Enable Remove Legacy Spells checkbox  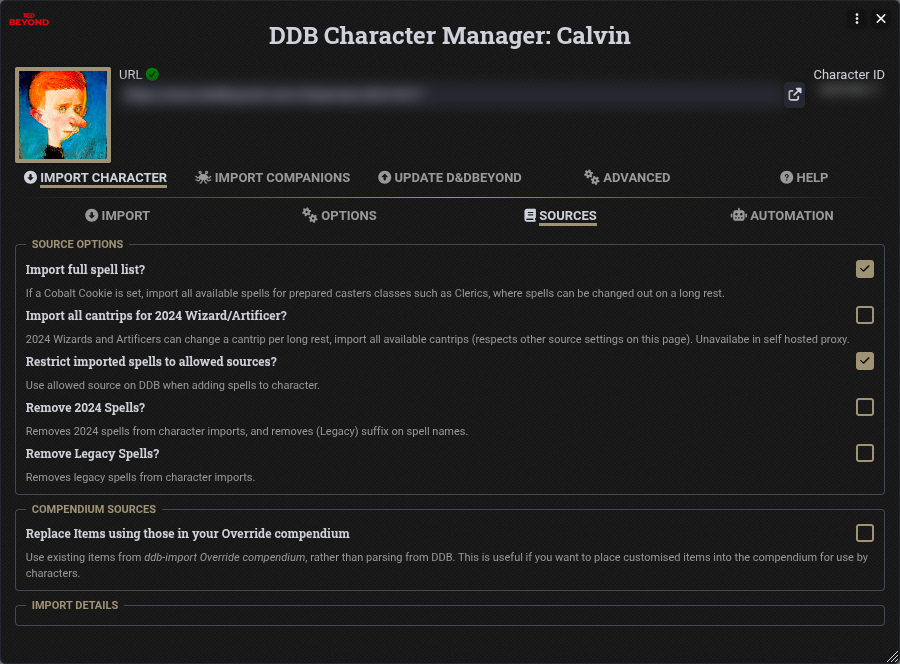click(864, 453)
